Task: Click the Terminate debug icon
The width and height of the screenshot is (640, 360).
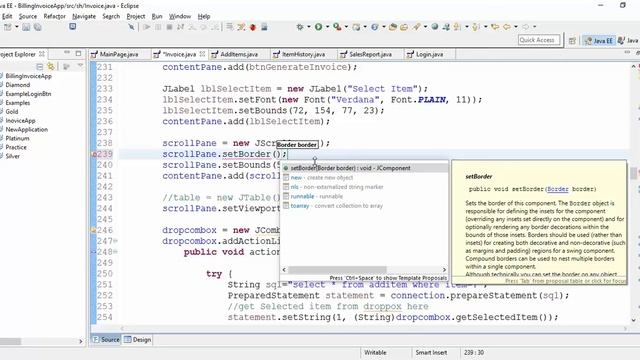Action: pos(169,27)
